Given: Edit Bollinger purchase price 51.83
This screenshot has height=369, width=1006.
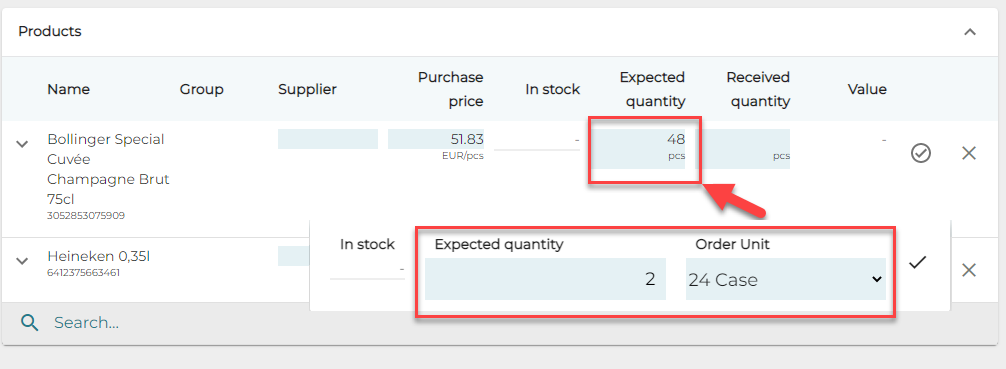Looking at the screenshot, I should tap(436, 139).
